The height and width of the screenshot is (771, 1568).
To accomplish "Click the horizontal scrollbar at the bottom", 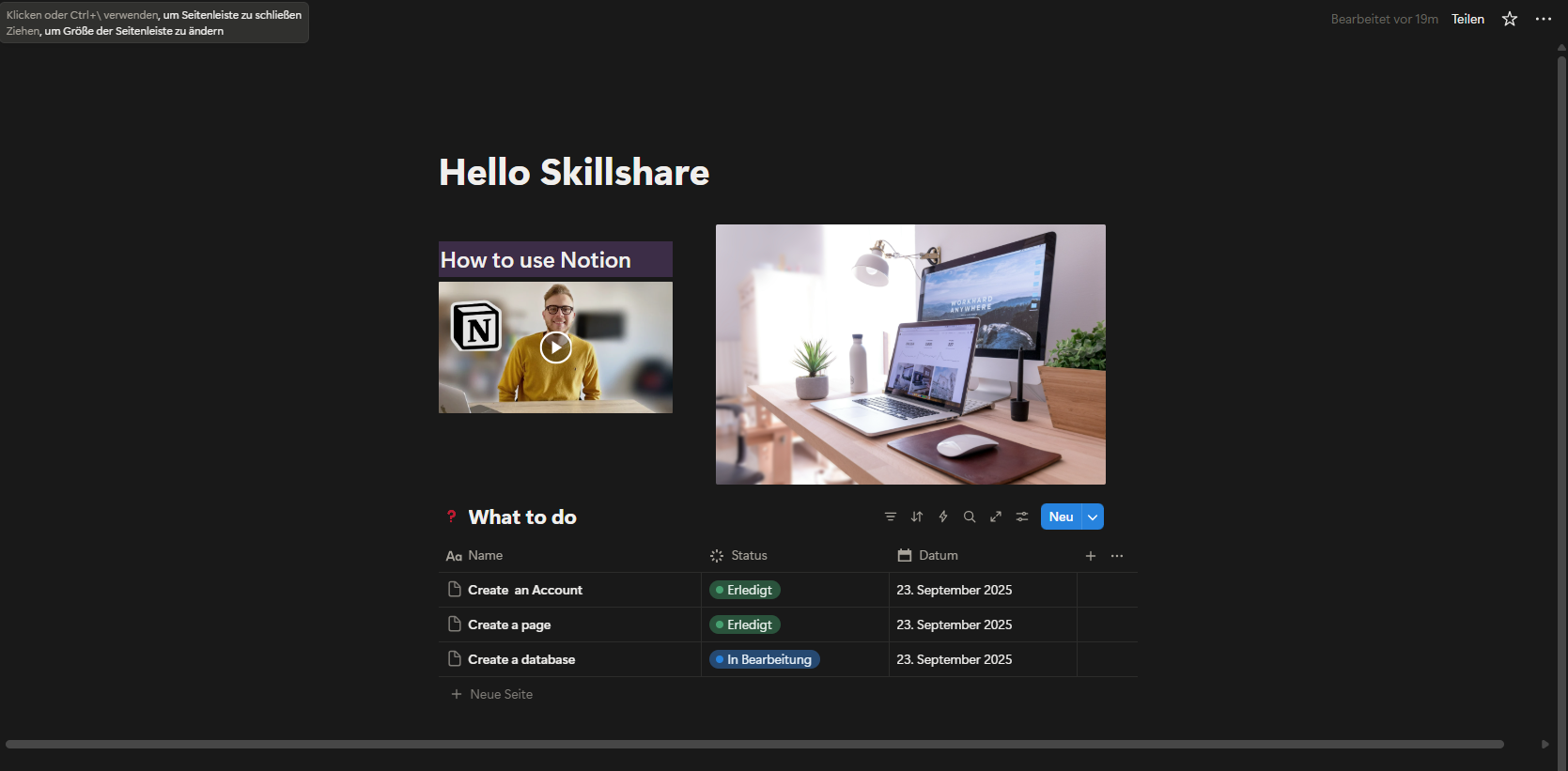I will pyautogui.click(x=754, y=744).
